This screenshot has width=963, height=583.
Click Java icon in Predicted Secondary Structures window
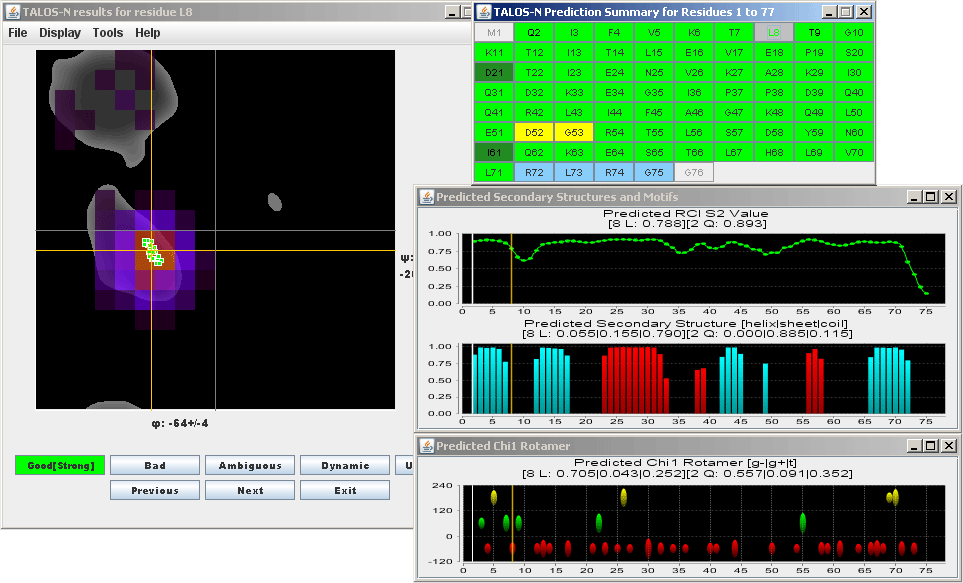pyautogui.click(x=426, y=197)
